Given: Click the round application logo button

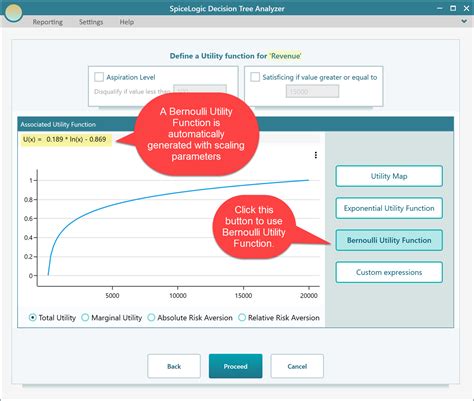Looking at the screenshot, I should pos(13,12).
